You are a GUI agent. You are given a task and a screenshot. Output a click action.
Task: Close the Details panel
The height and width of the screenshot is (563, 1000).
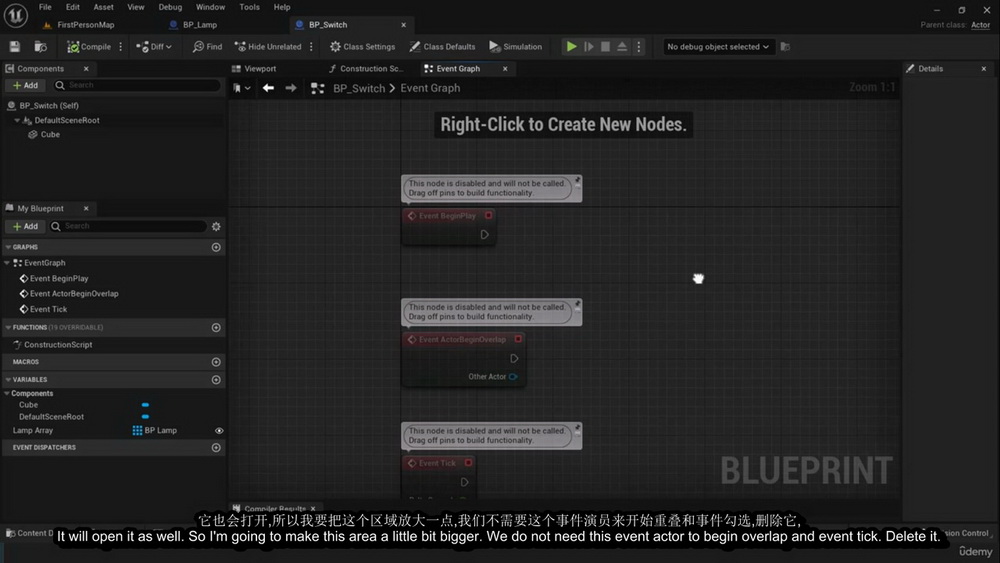[983, 69]
